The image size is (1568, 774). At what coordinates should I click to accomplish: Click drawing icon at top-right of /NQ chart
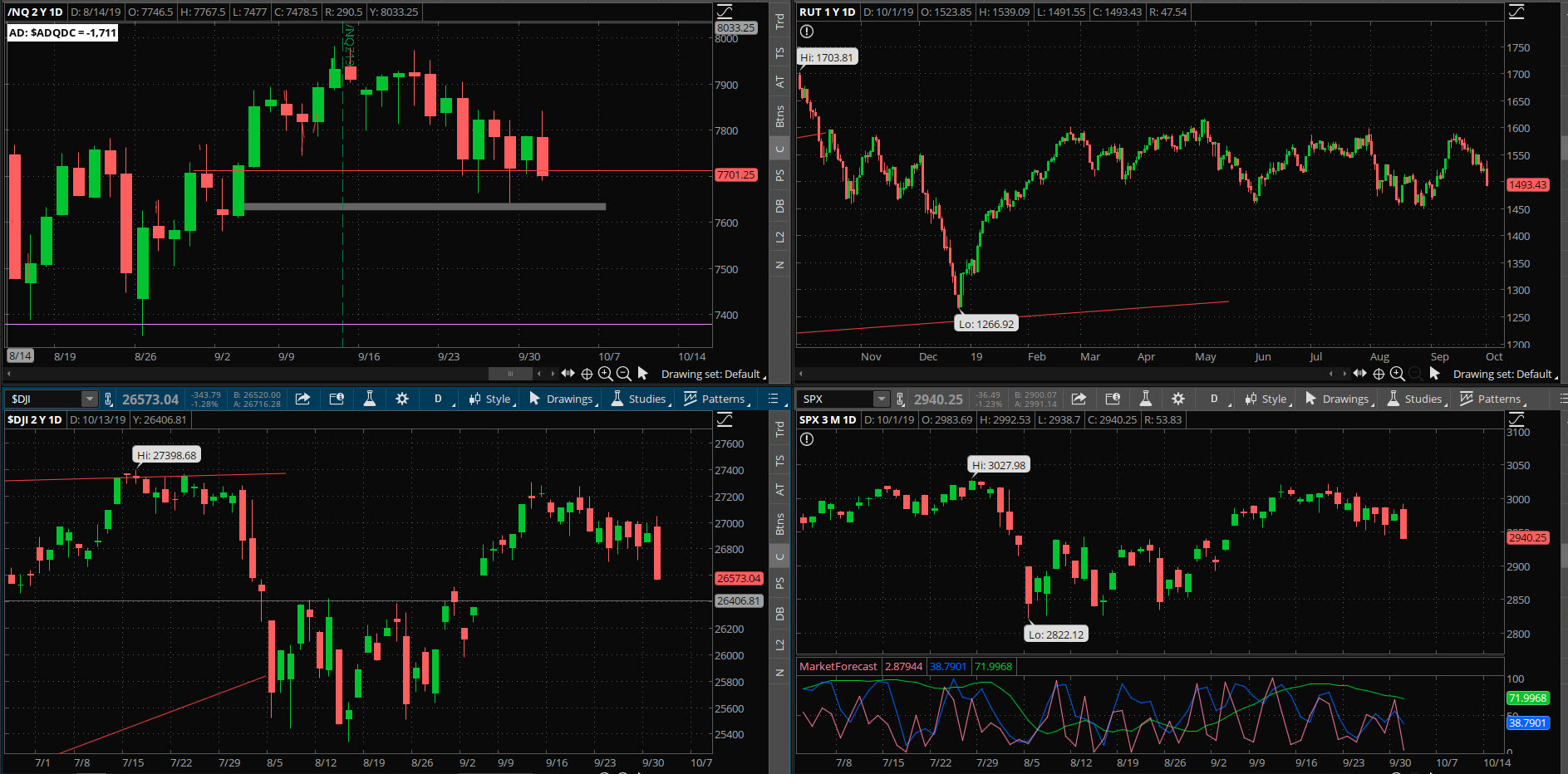[x=725, y=12]
